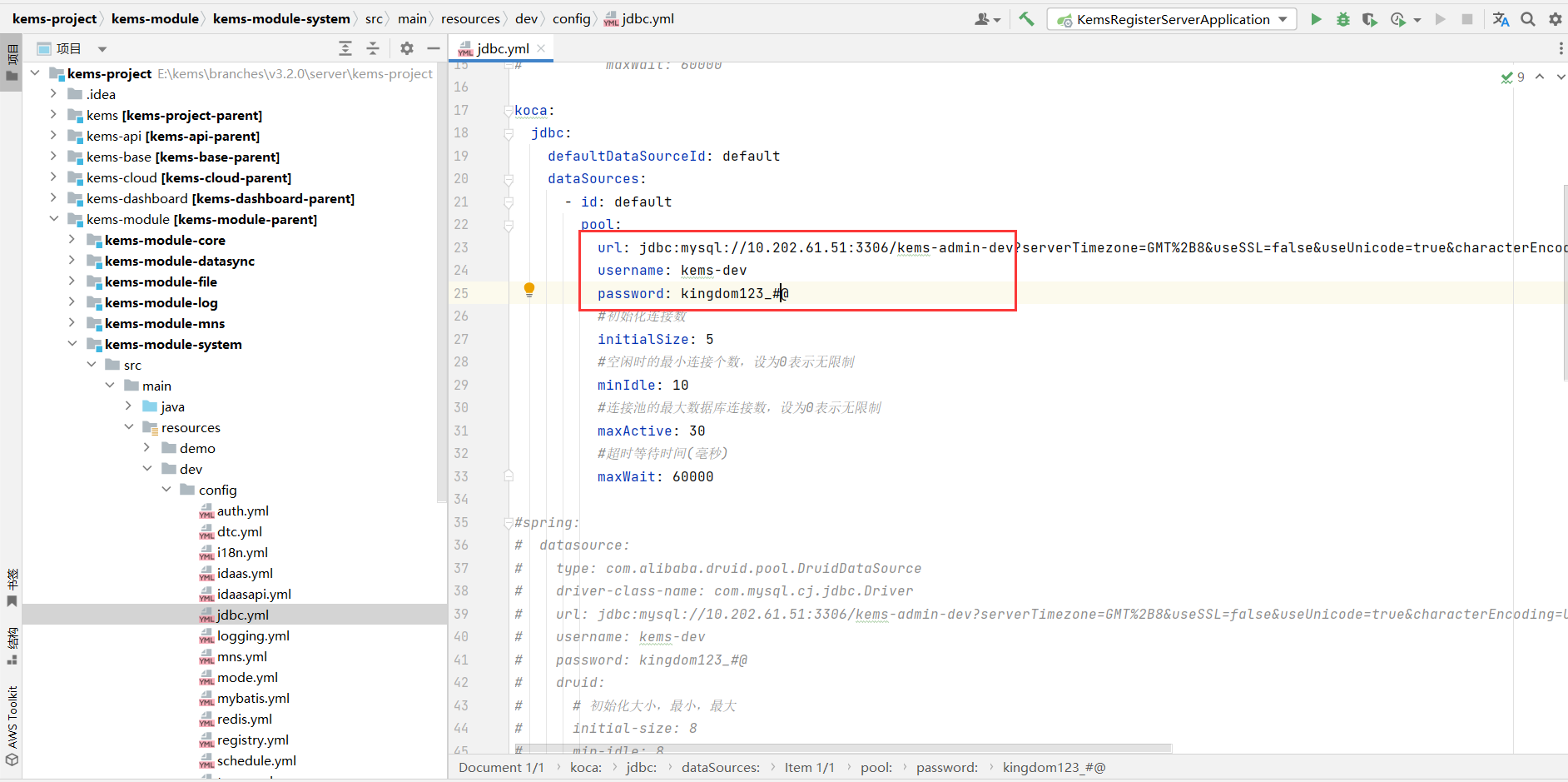
Task: Collapse the kems-module-system node
Action: point(72,344)
